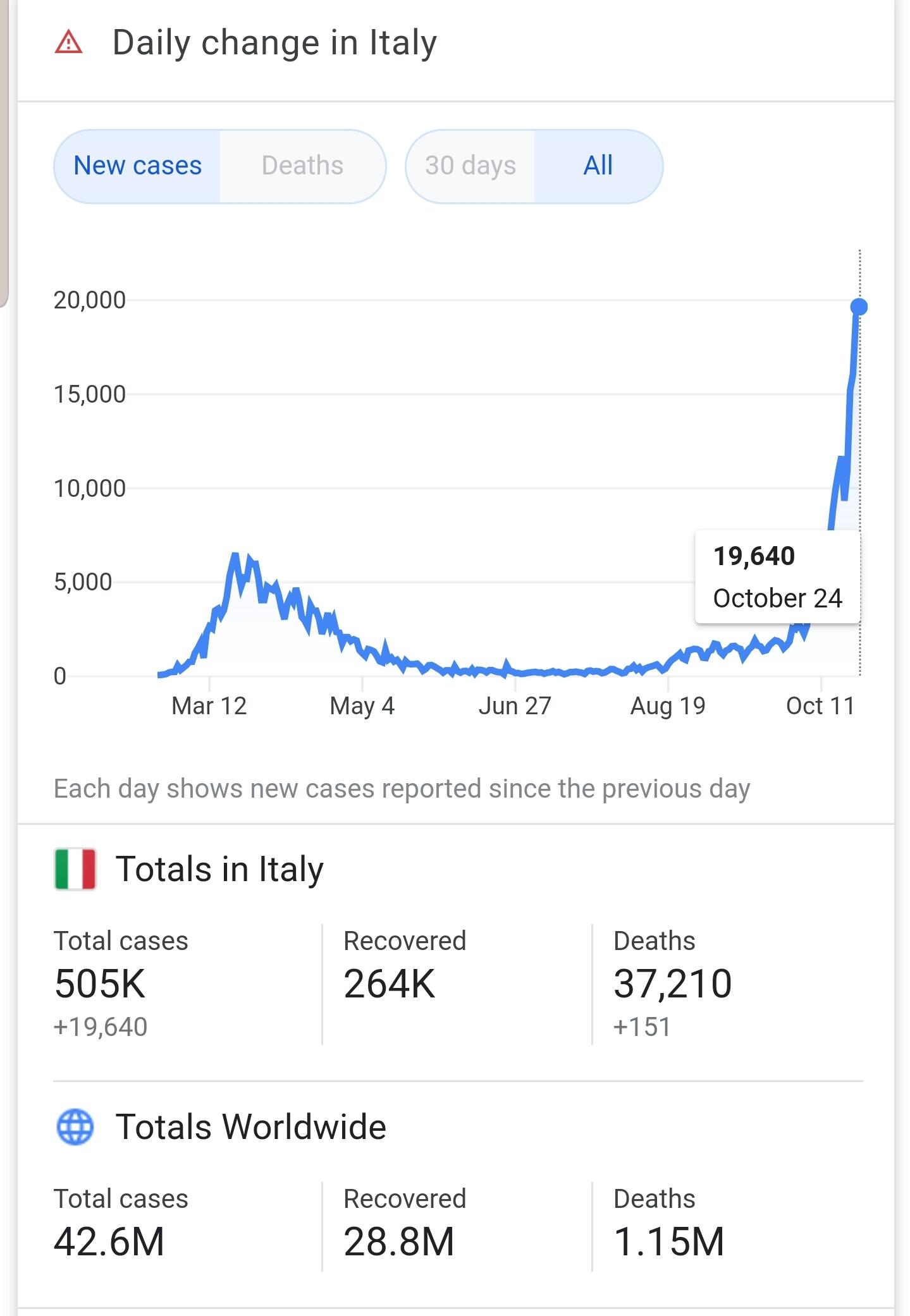
Task: Open the Daily change in Italy heading
Action: [x=274, y=43]
